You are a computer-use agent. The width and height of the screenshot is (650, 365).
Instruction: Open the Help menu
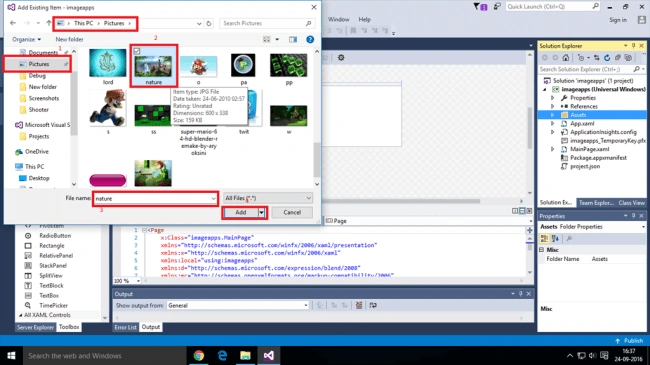[x=364, y=19]
